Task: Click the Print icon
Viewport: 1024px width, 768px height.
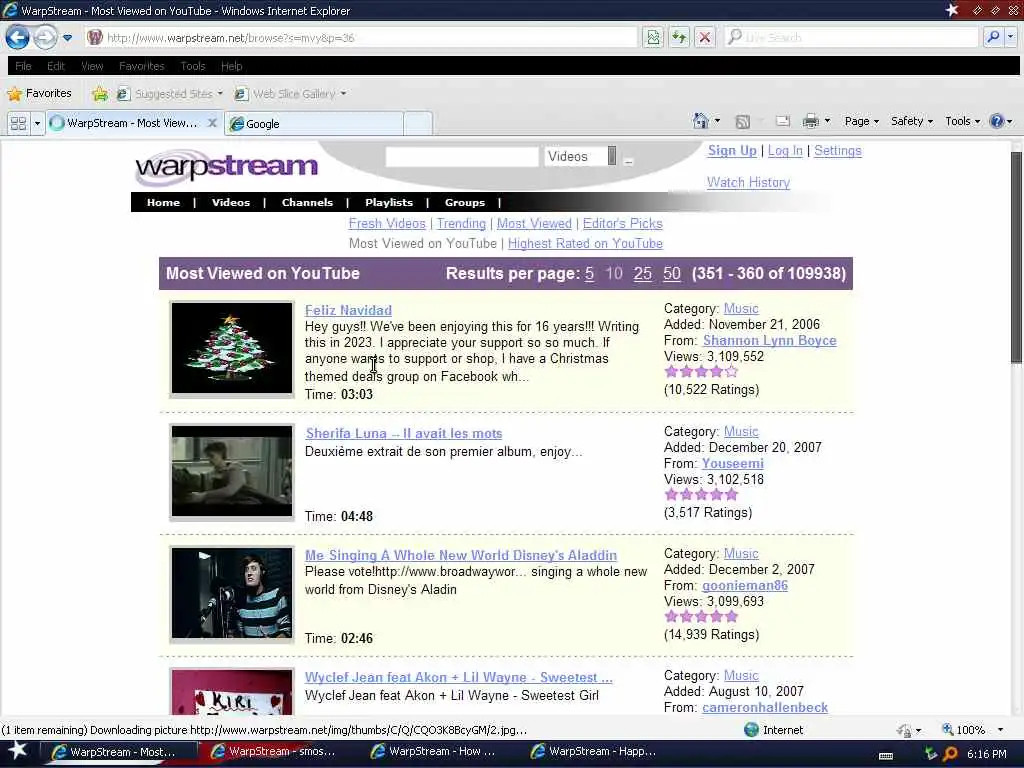Action: pyautogui.click(x=810, y=121)
